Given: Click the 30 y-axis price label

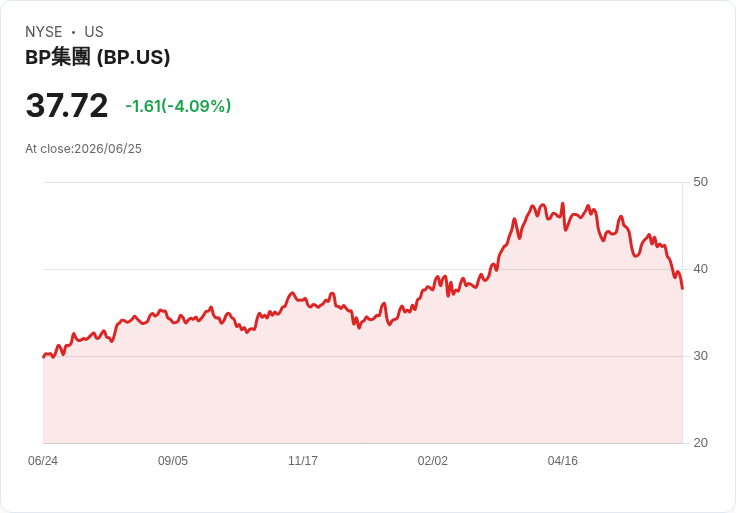Looking at the screenshot, I should tap(700, 356).
